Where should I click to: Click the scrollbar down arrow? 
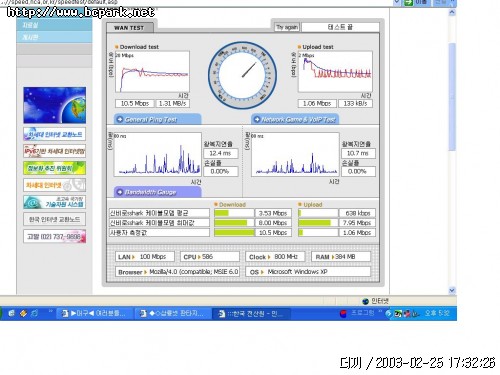[x=452, y=290]
